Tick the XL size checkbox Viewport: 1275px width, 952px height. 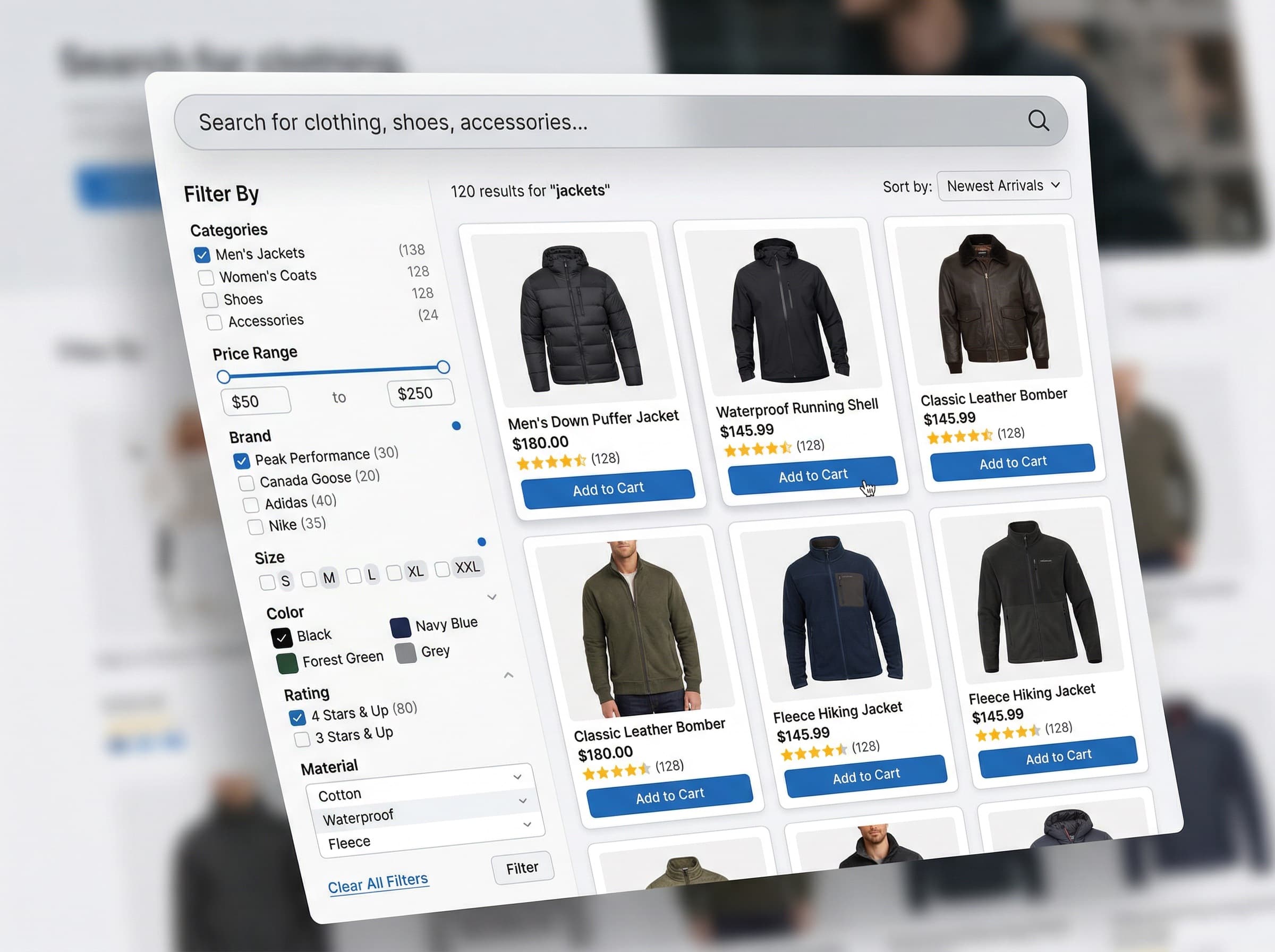(x=394, y=573)
